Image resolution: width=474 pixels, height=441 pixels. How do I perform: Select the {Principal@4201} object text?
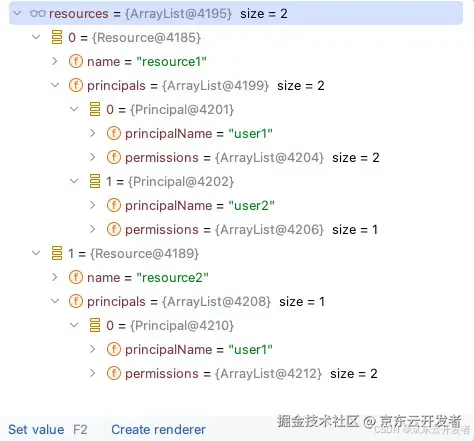[x=182, y=110]
